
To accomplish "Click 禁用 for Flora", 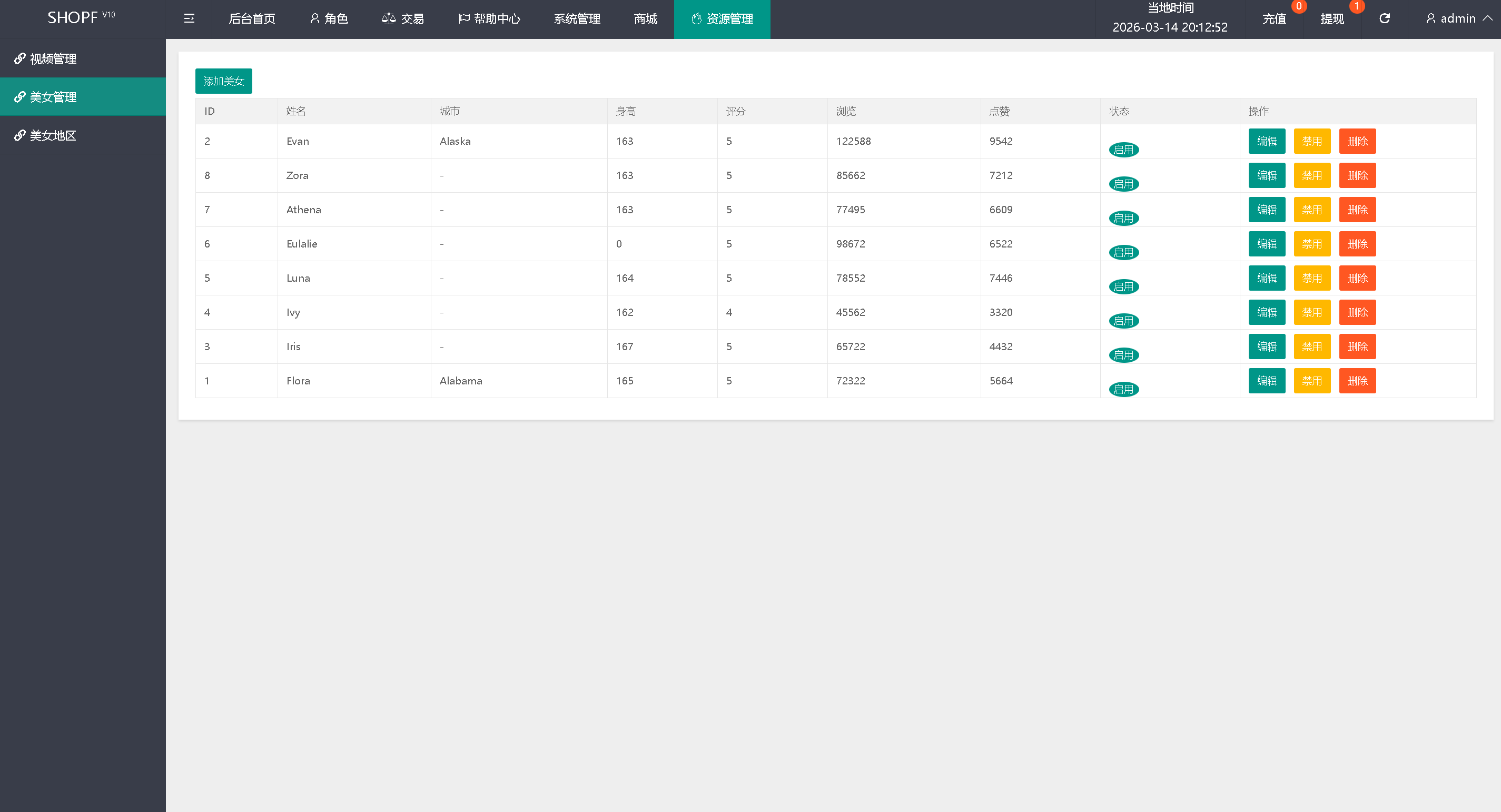I will pos(1312,381).
